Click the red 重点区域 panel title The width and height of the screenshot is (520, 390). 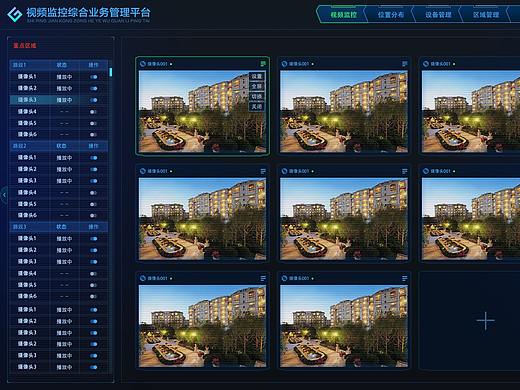25,45
